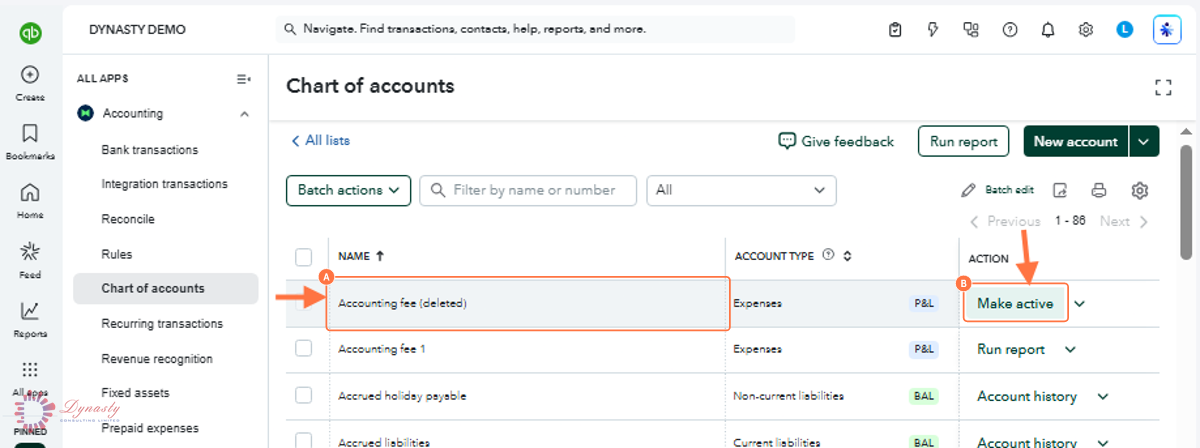This screenshot has height=448, width=1200.
Task: Open the Batch actions dropdown
Action: [x=348, y=190]
